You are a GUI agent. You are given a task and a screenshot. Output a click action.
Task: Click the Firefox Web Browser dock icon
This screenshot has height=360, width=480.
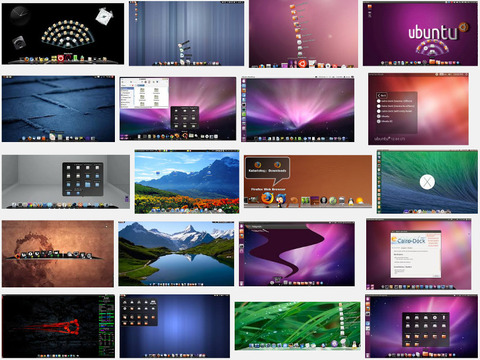click(267, 198)
